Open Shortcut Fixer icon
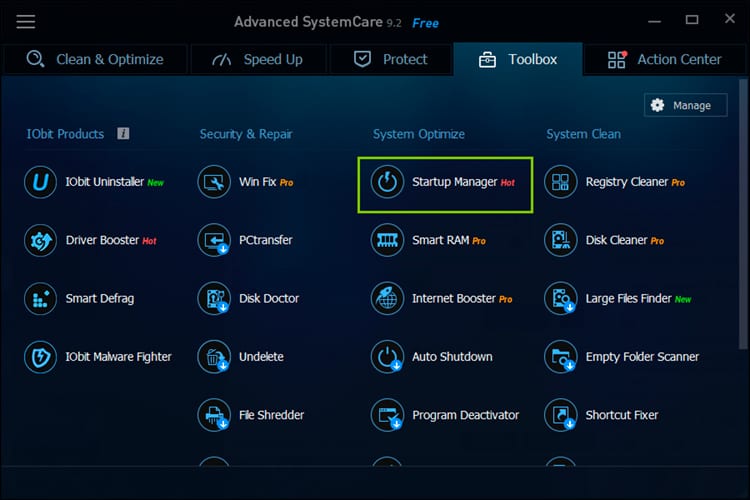The width and height of the screenshot is (750, 500). coord(561,415)
